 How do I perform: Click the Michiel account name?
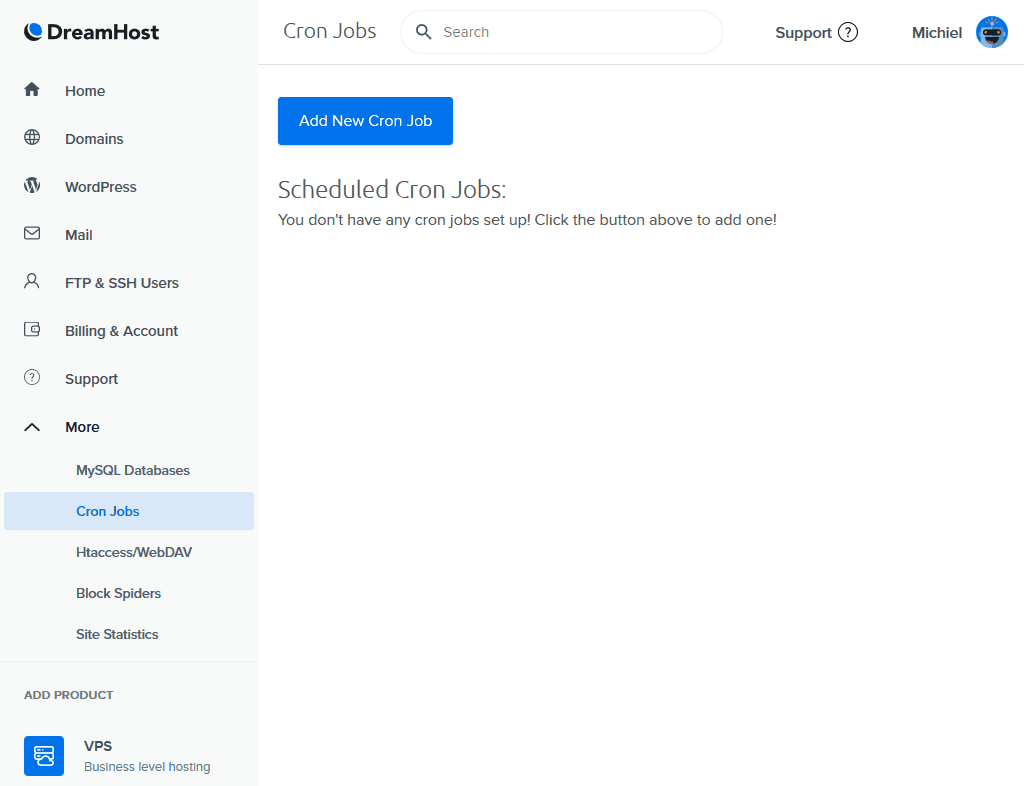(x=936, y=33)
